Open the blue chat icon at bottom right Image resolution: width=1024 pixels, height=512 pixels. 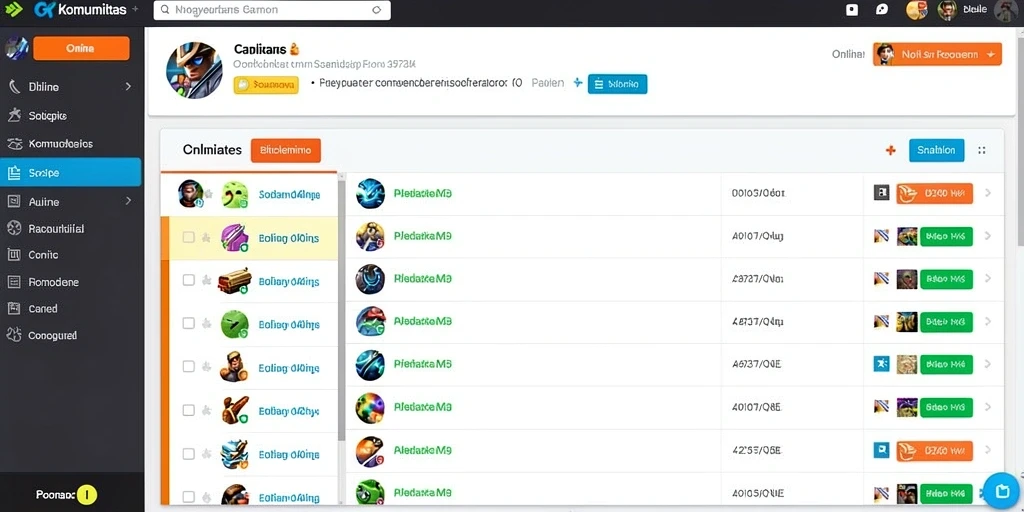pyautogui.click(x=1001, y=491)
